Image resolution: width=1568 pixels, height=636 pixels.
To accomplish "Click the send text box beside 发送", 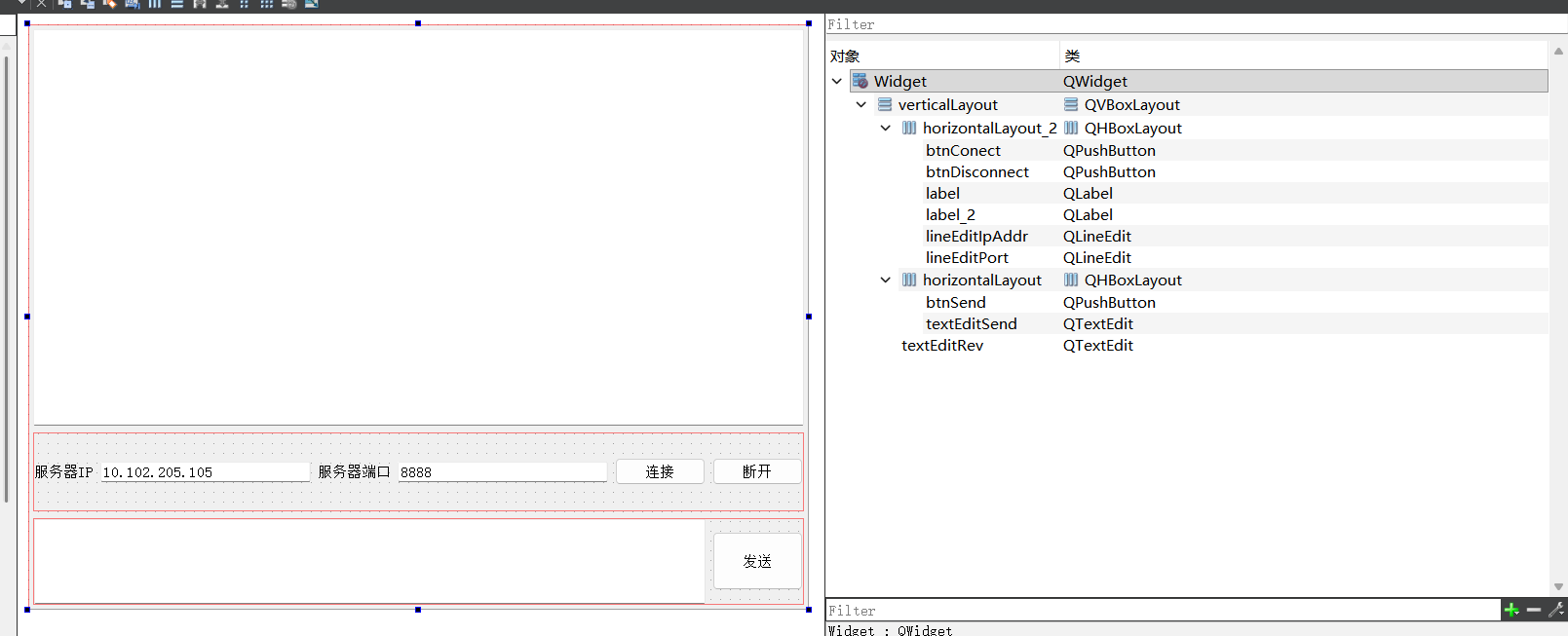I will pos(369,561).
